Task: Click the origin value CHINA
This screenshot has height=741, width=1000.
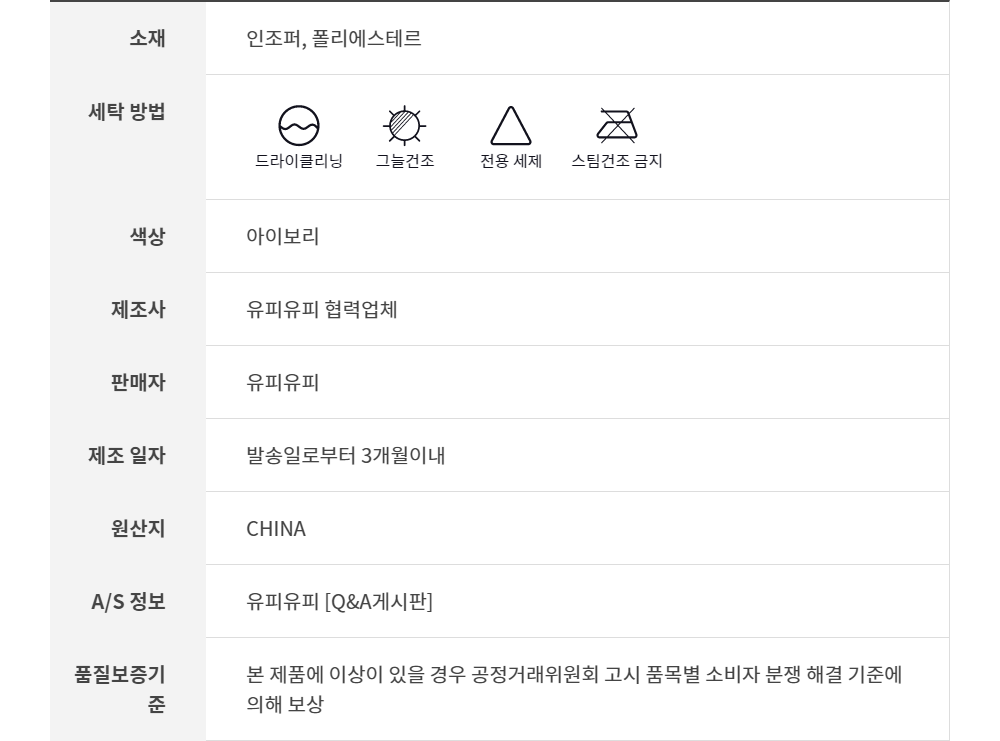Action: (x=276, y=529)
